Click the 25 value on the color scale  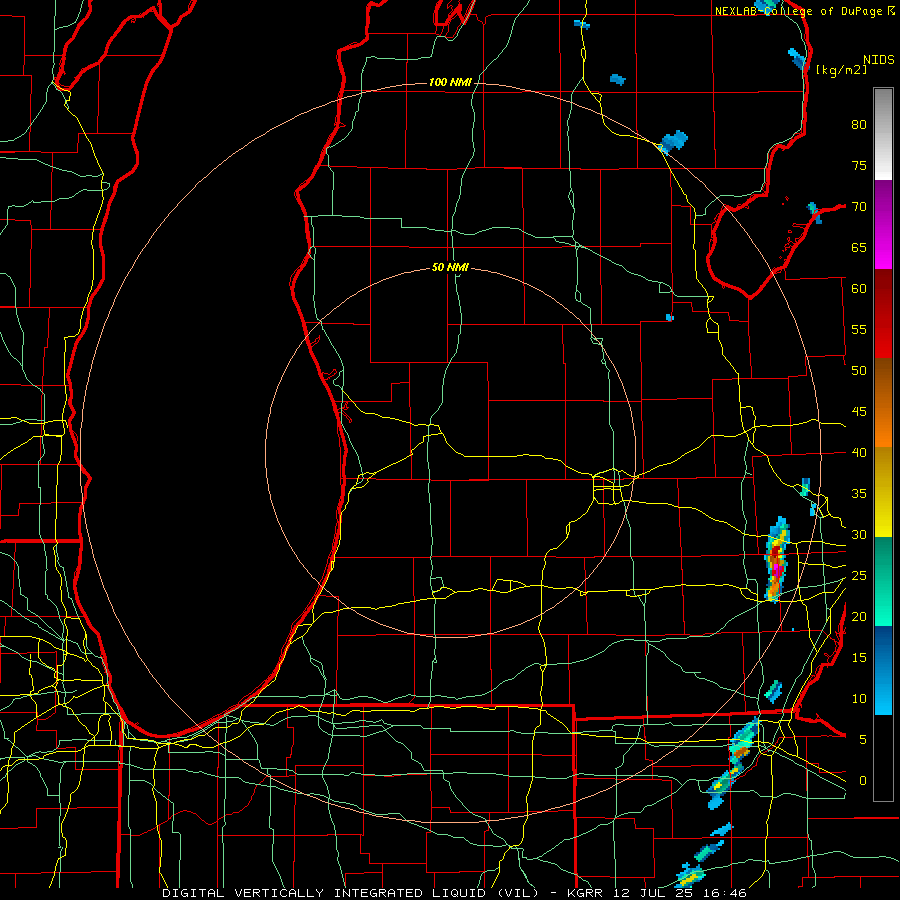[859, 575]
